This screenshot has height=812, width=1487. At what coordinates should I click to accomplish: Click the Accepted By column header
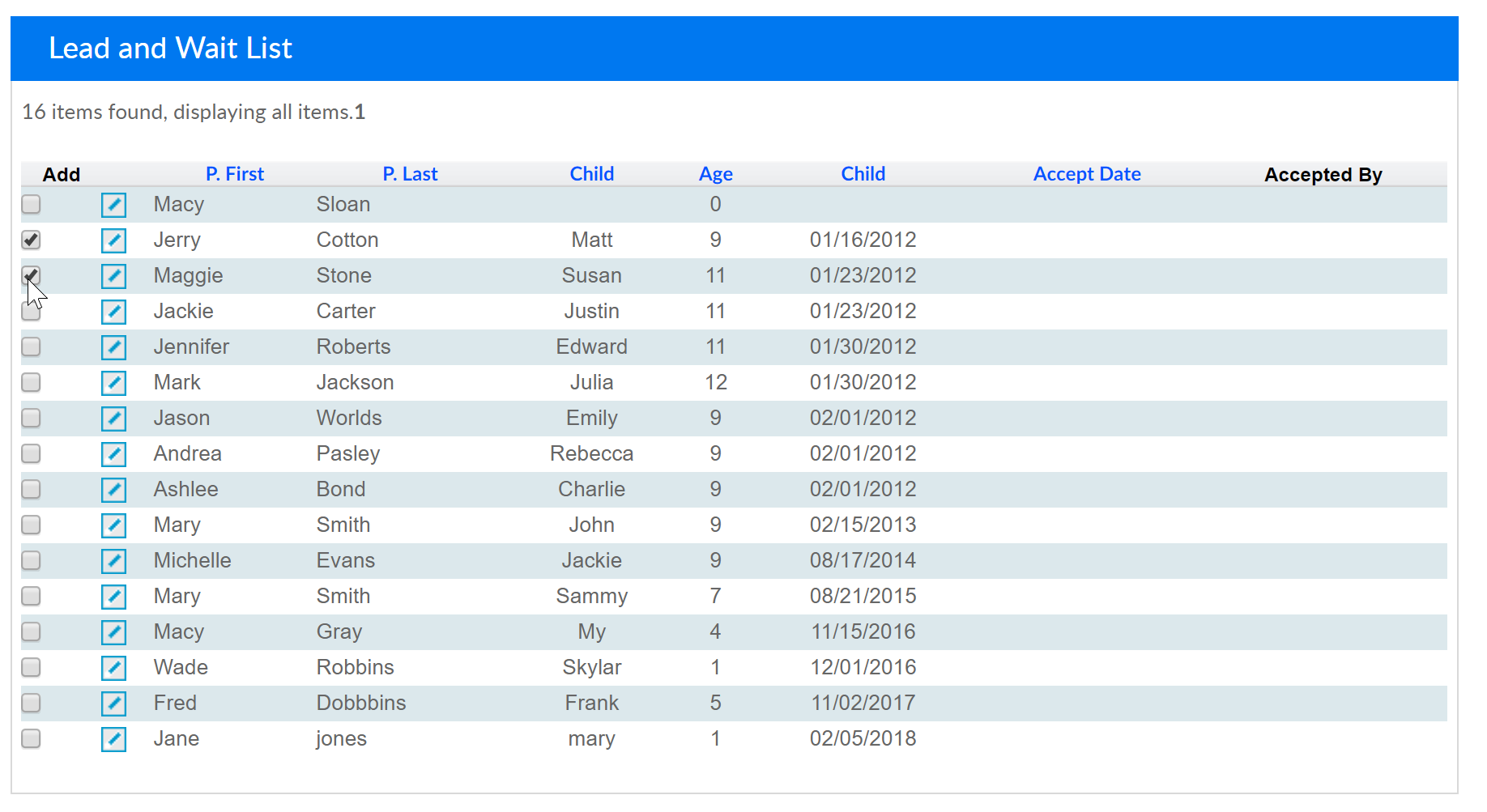coord(1323,175)
